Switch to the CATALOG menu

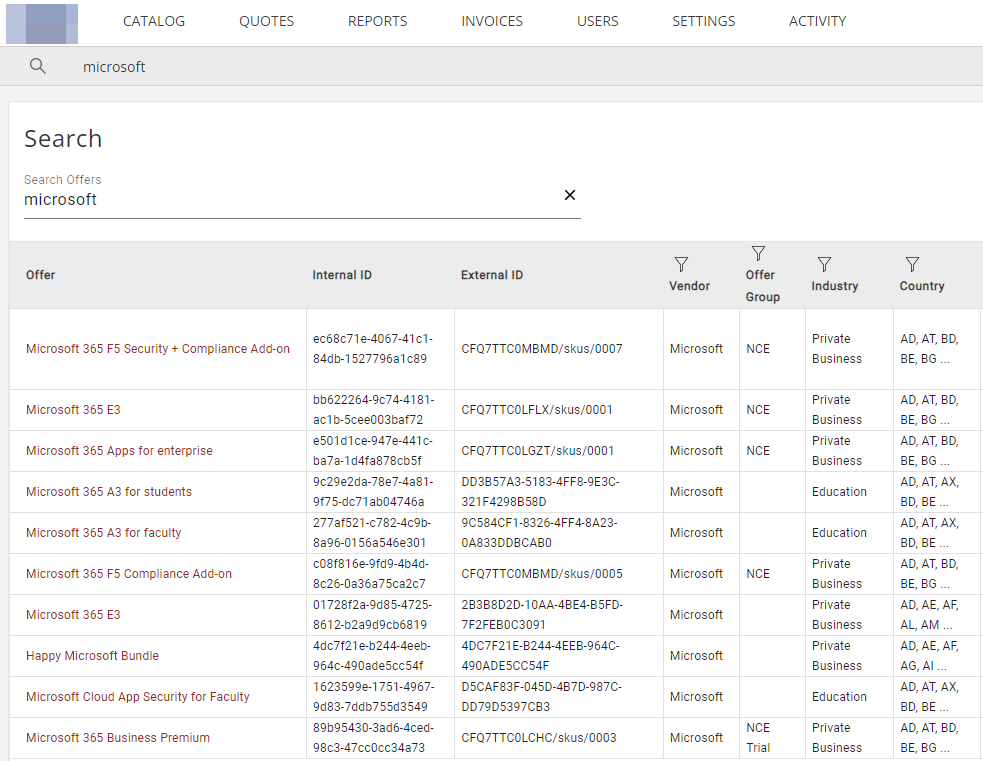(153, 20)
